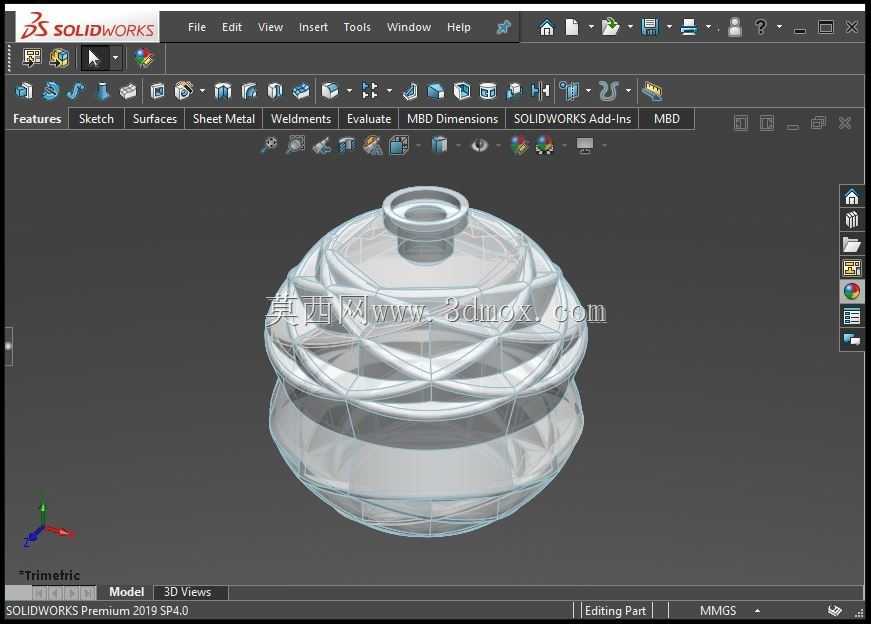Go to Previous View icon
The image size is (871, 624).
(x=322, y=146)
